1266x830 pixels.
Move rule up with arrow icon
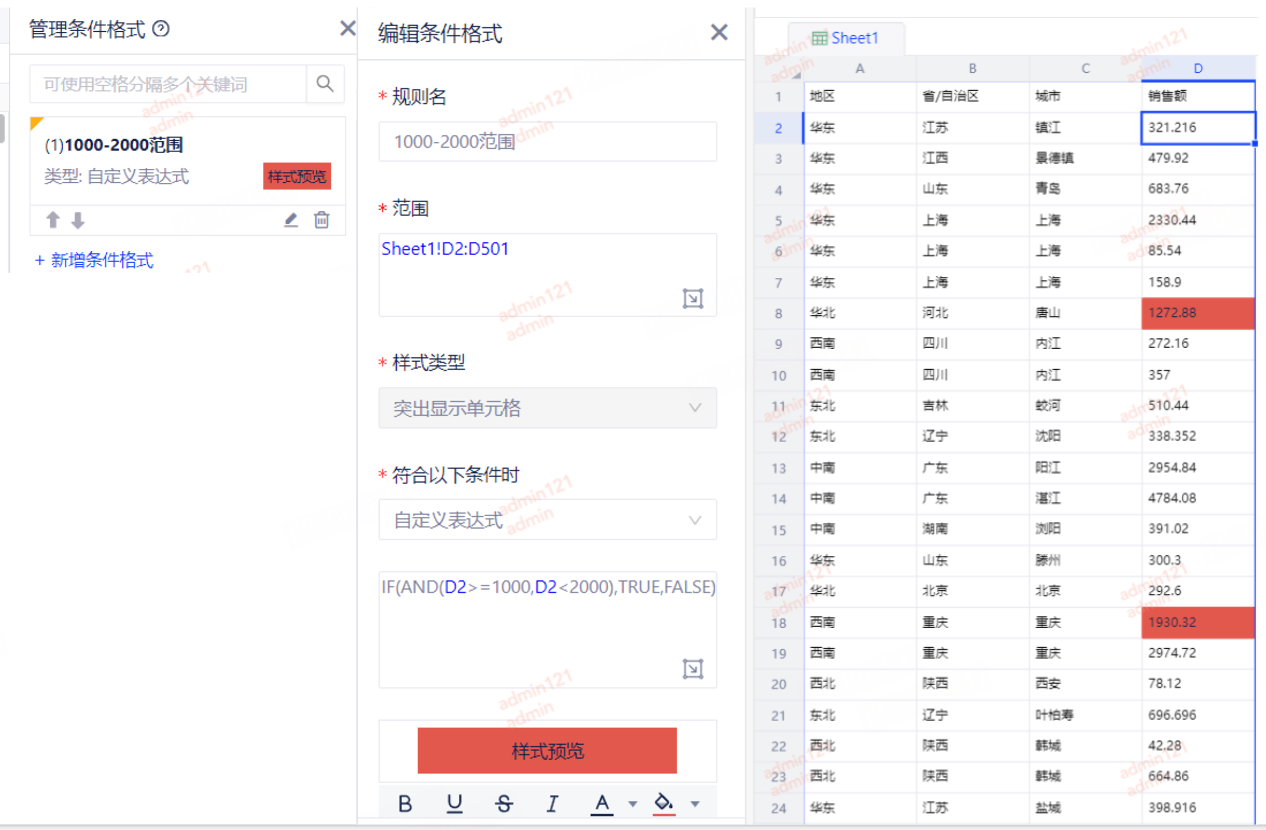click(x=53, y=220)
